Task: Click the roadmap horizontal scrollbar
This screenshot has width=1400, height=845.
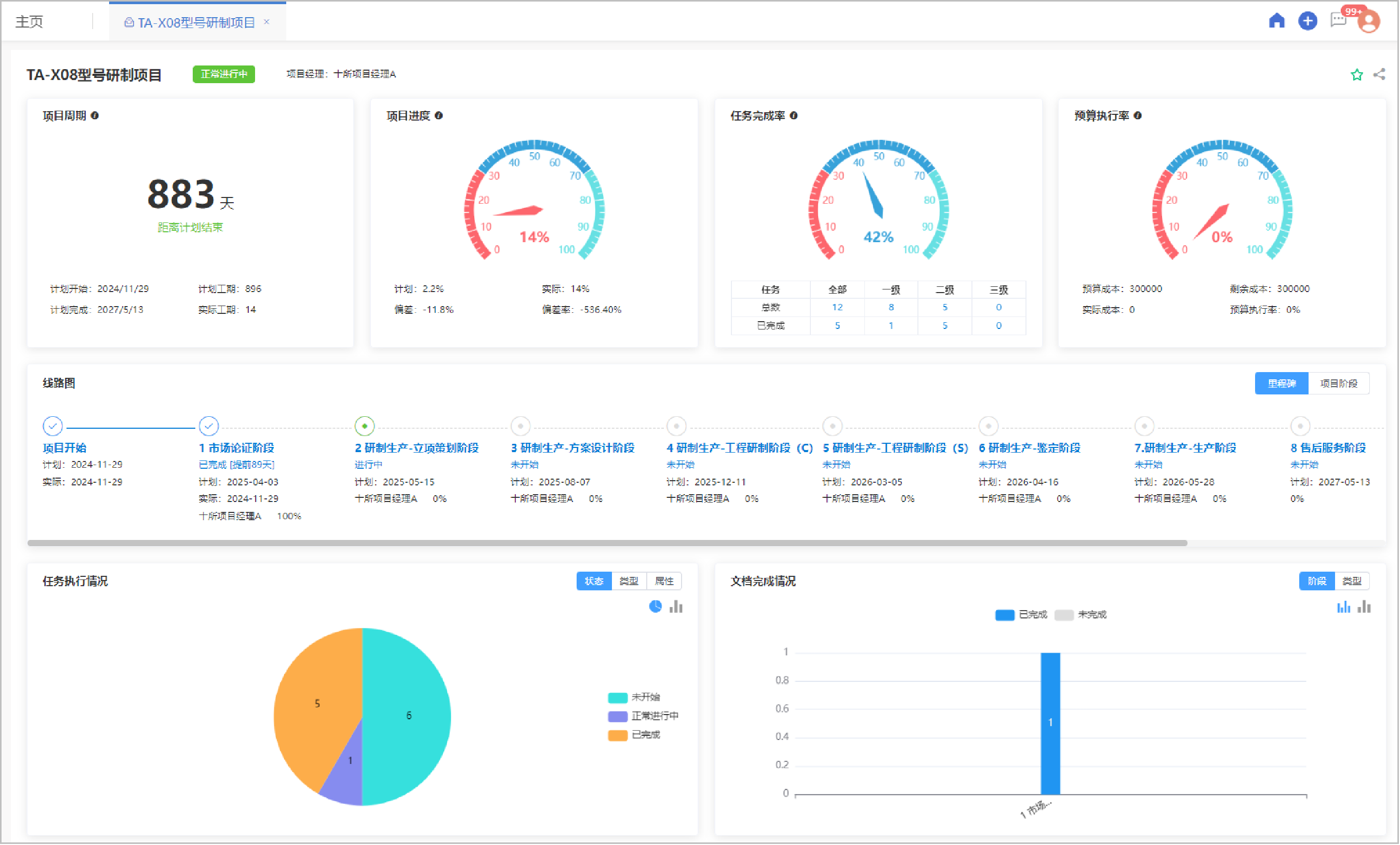Action: tap(607, 543)
